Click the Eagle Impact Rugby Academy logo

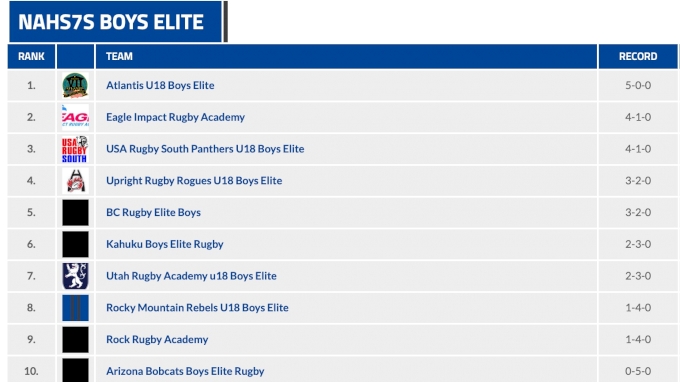(x=75, y=117)
